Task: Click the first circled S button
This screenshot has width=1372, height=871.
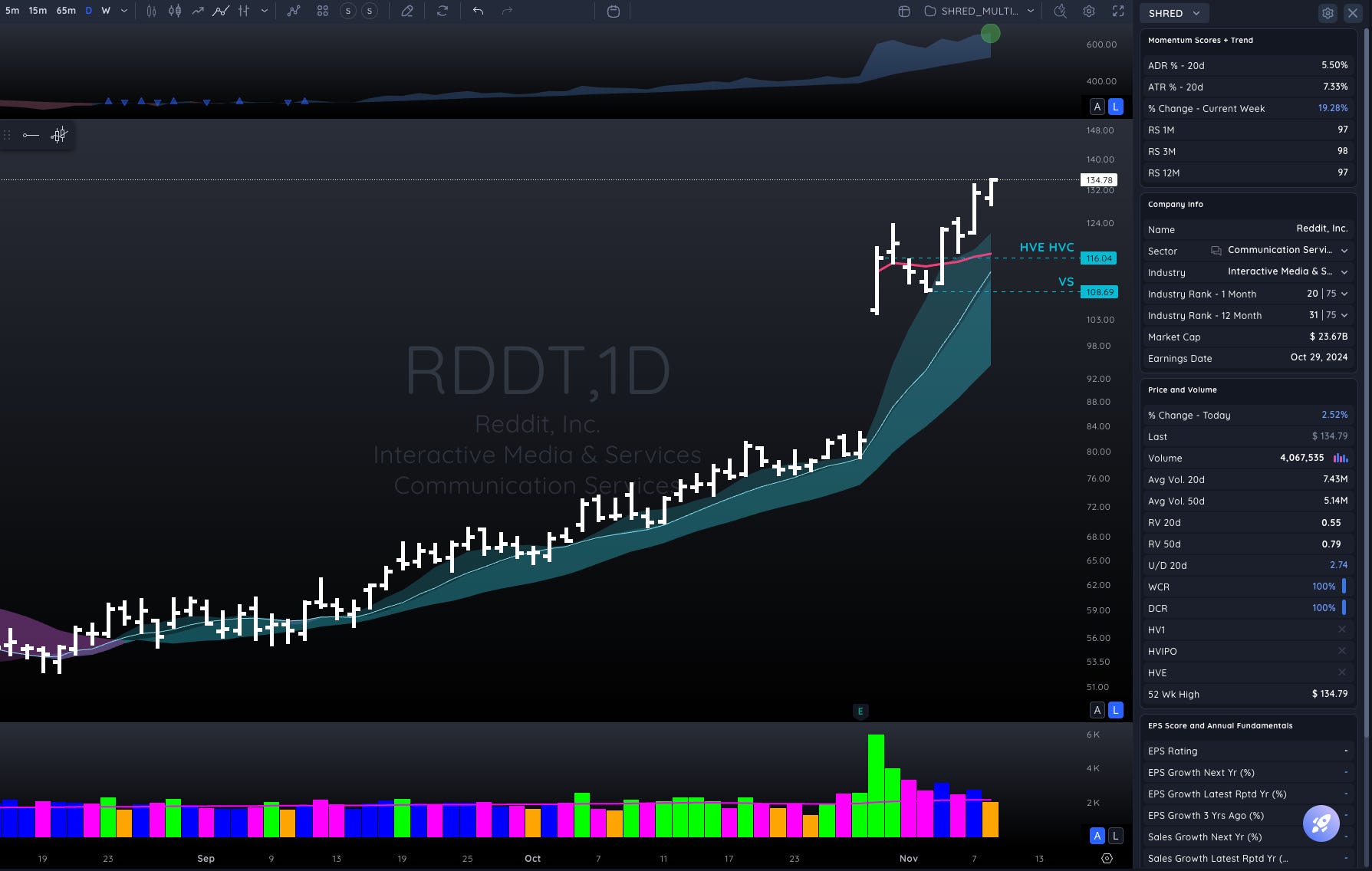Action: 348,11
